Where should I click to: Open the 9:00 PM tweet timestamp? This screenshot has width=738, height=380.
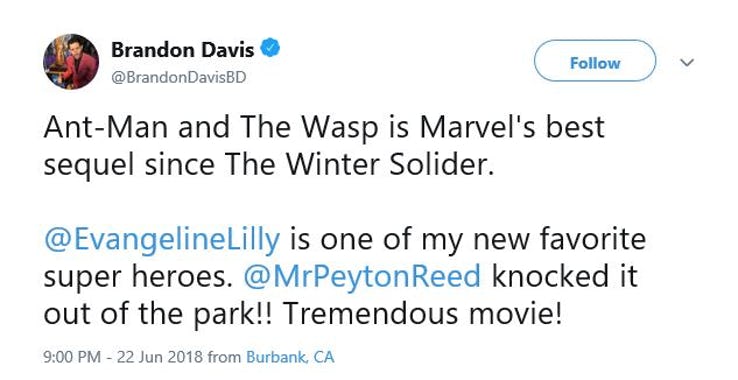72,357
